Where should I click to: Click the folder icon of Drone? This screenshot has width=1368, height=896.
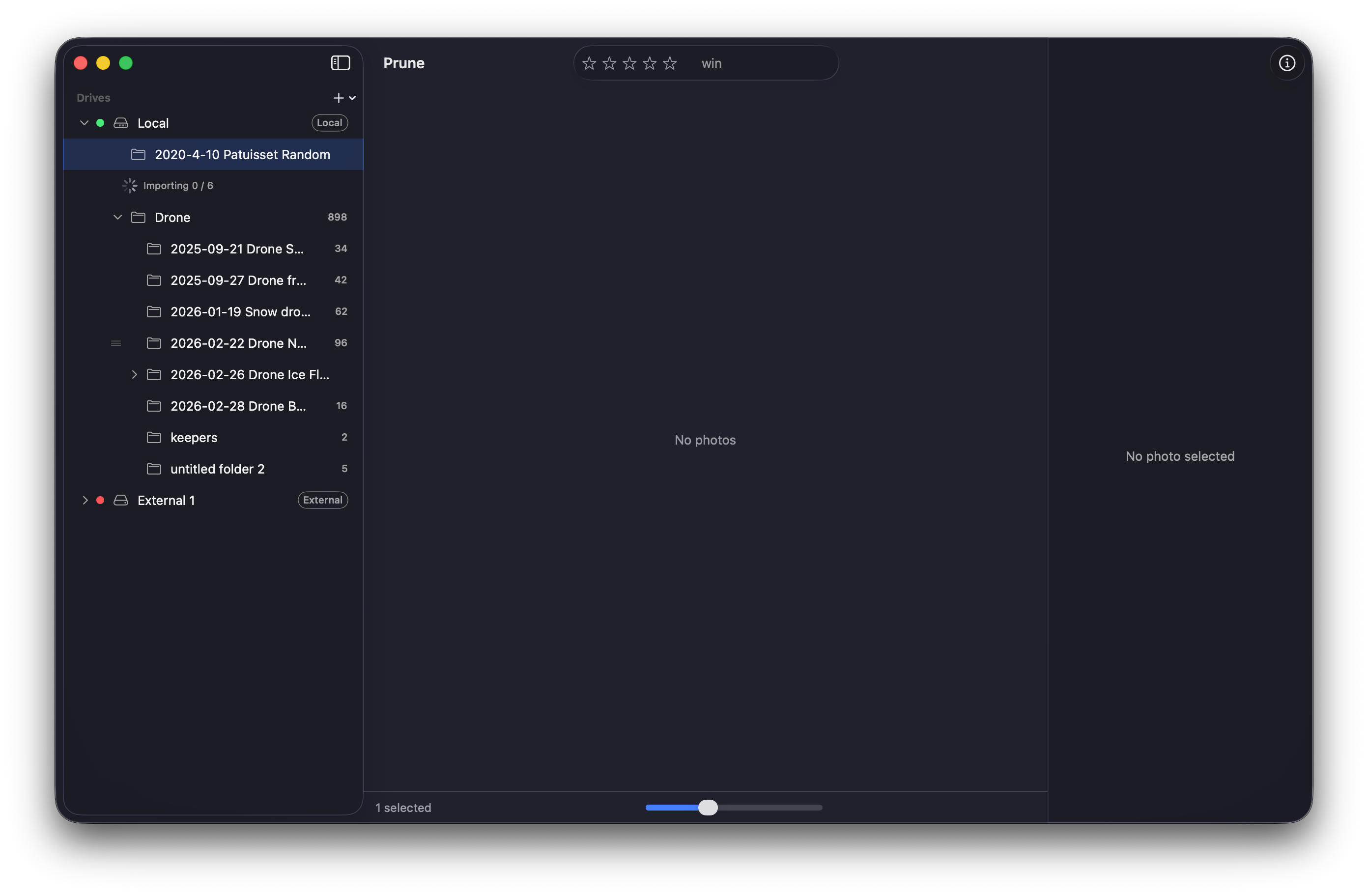138,217
